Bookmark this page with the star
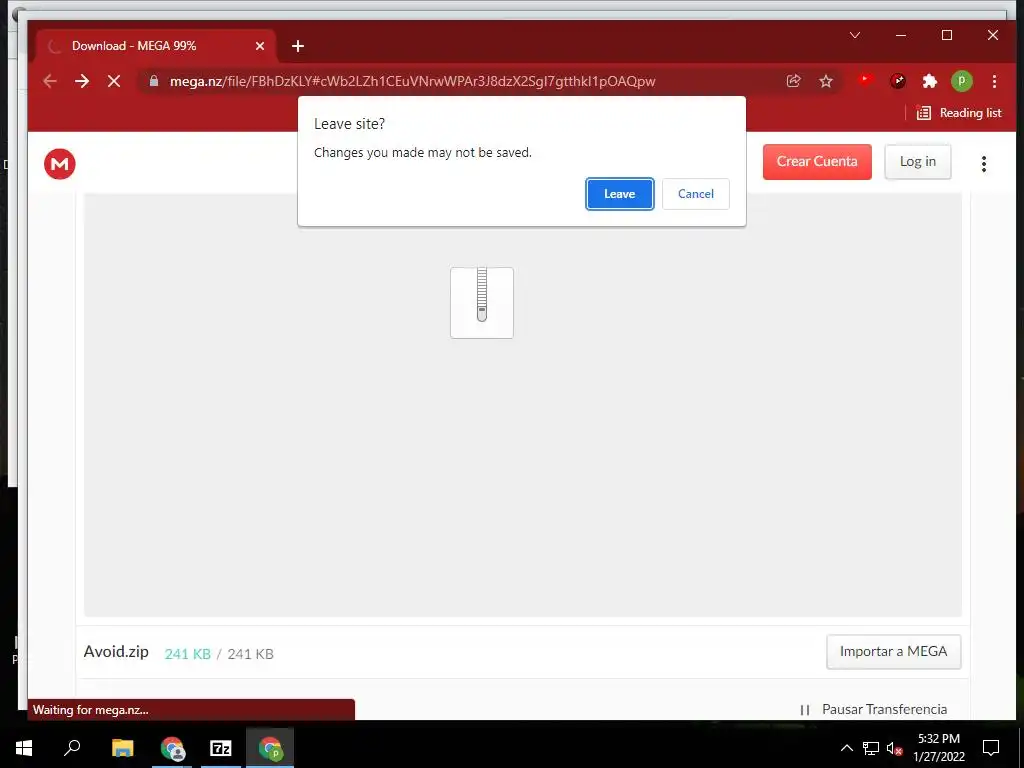The height and width of the screenshot is (768, 1024). tap(826, 81)
